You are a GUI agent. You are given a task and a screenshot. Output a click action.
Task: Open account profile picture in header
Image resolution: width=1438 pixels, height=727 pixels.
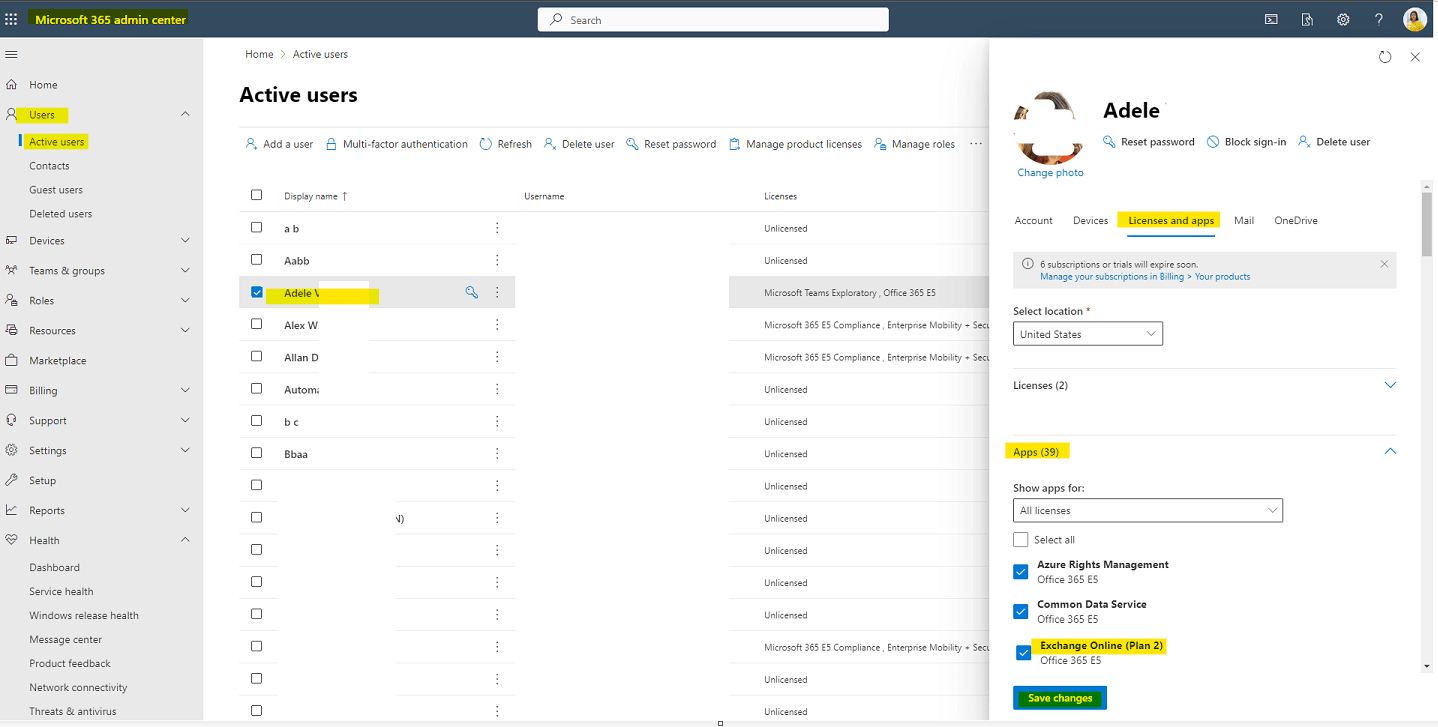pyautogui.click(x=1414, y=19)
